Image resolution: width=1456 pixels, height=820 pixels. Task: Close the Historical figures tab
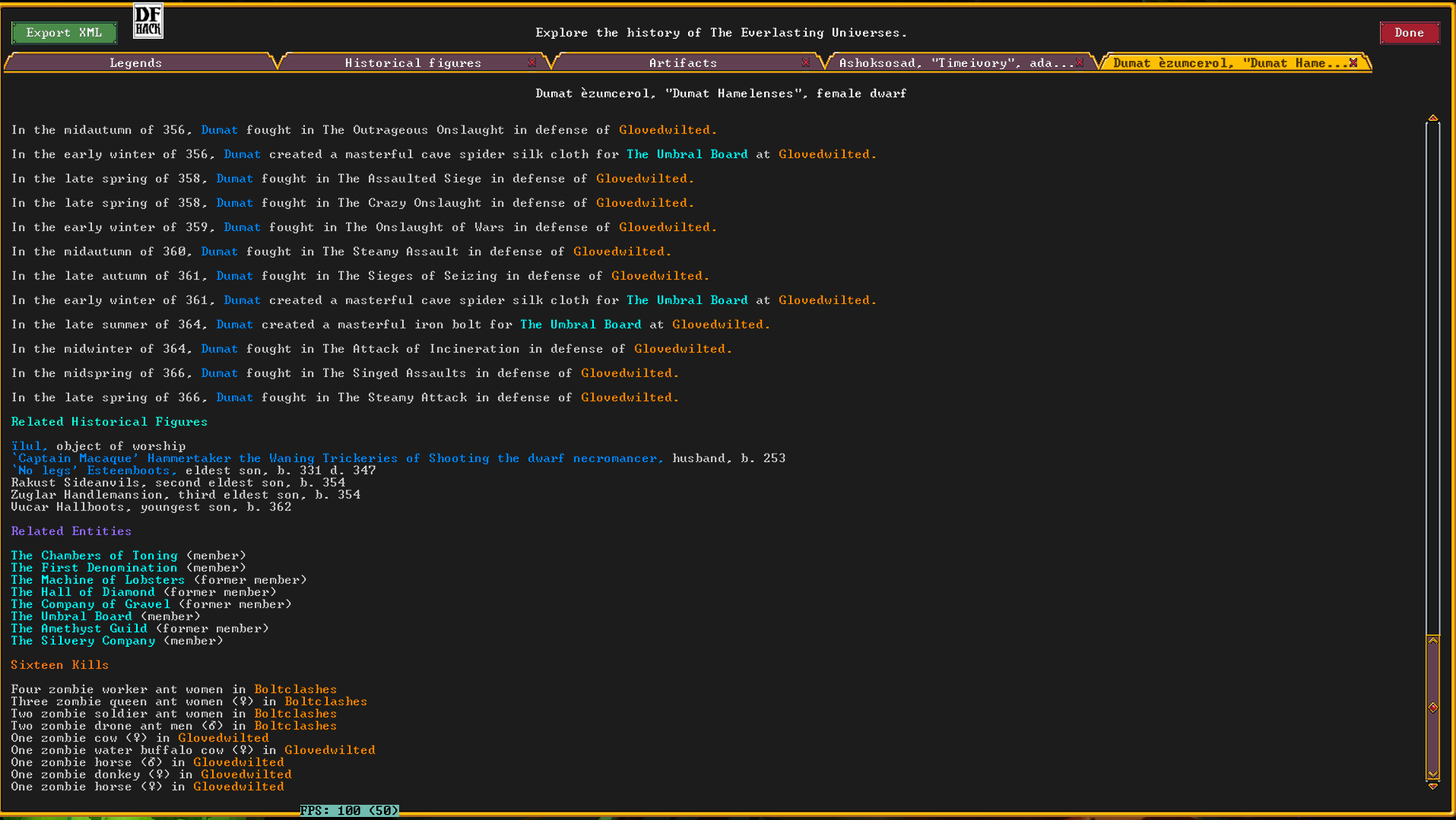point(532,62)
